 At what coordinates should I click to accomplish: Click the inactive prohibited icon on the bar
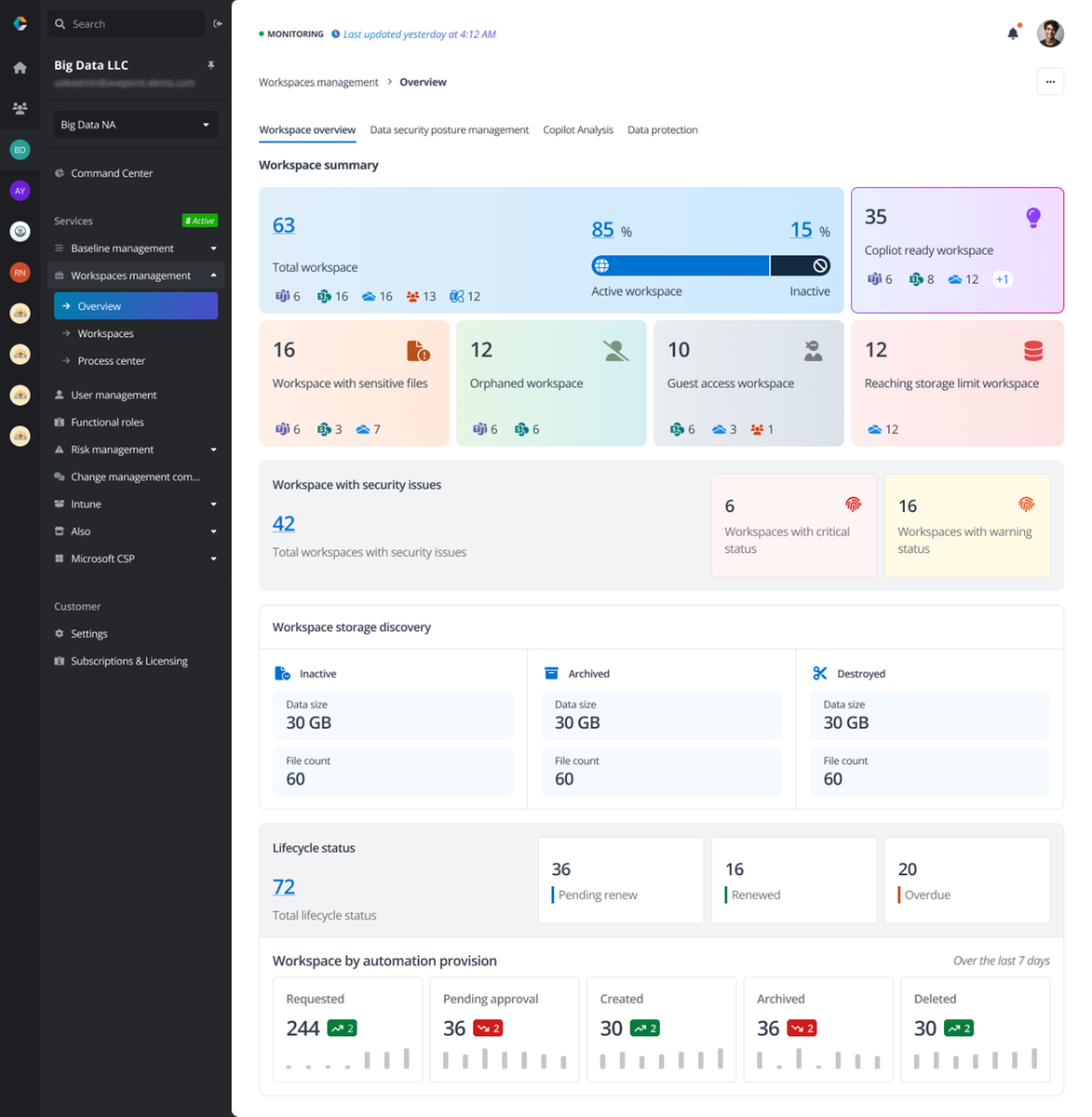click(820, 266)
